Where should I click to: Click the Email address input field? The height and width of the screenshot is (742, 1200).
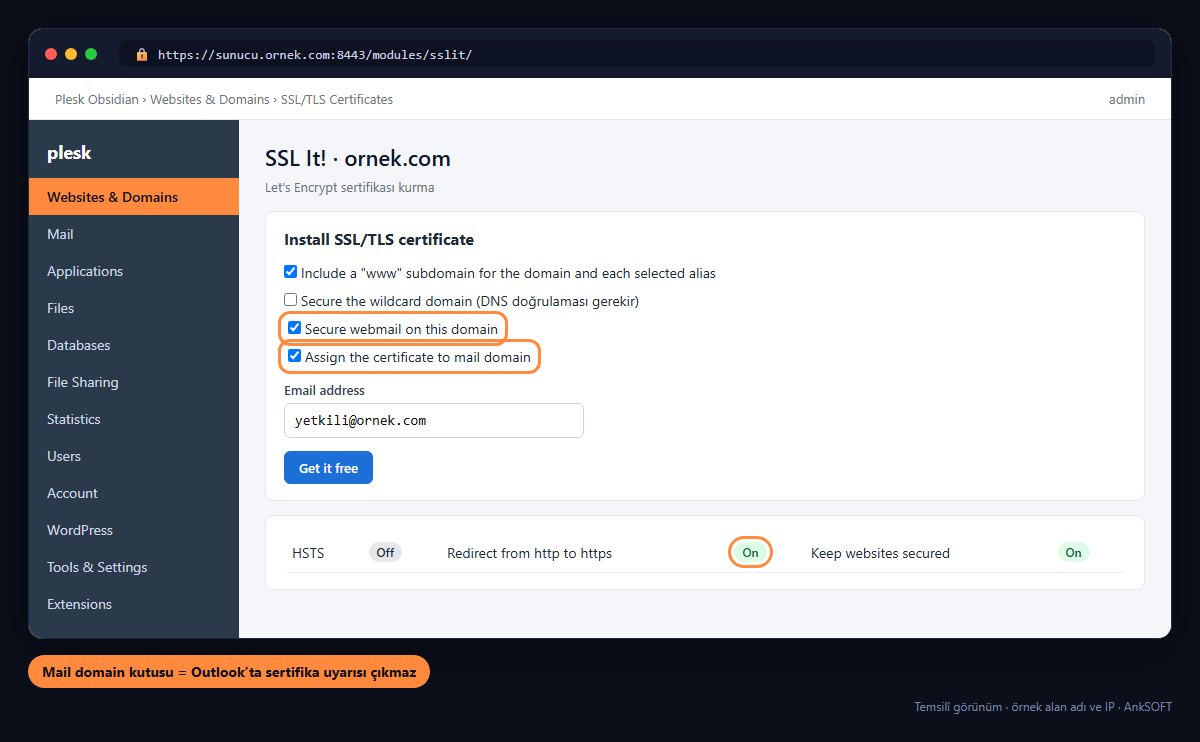point(434,420)
